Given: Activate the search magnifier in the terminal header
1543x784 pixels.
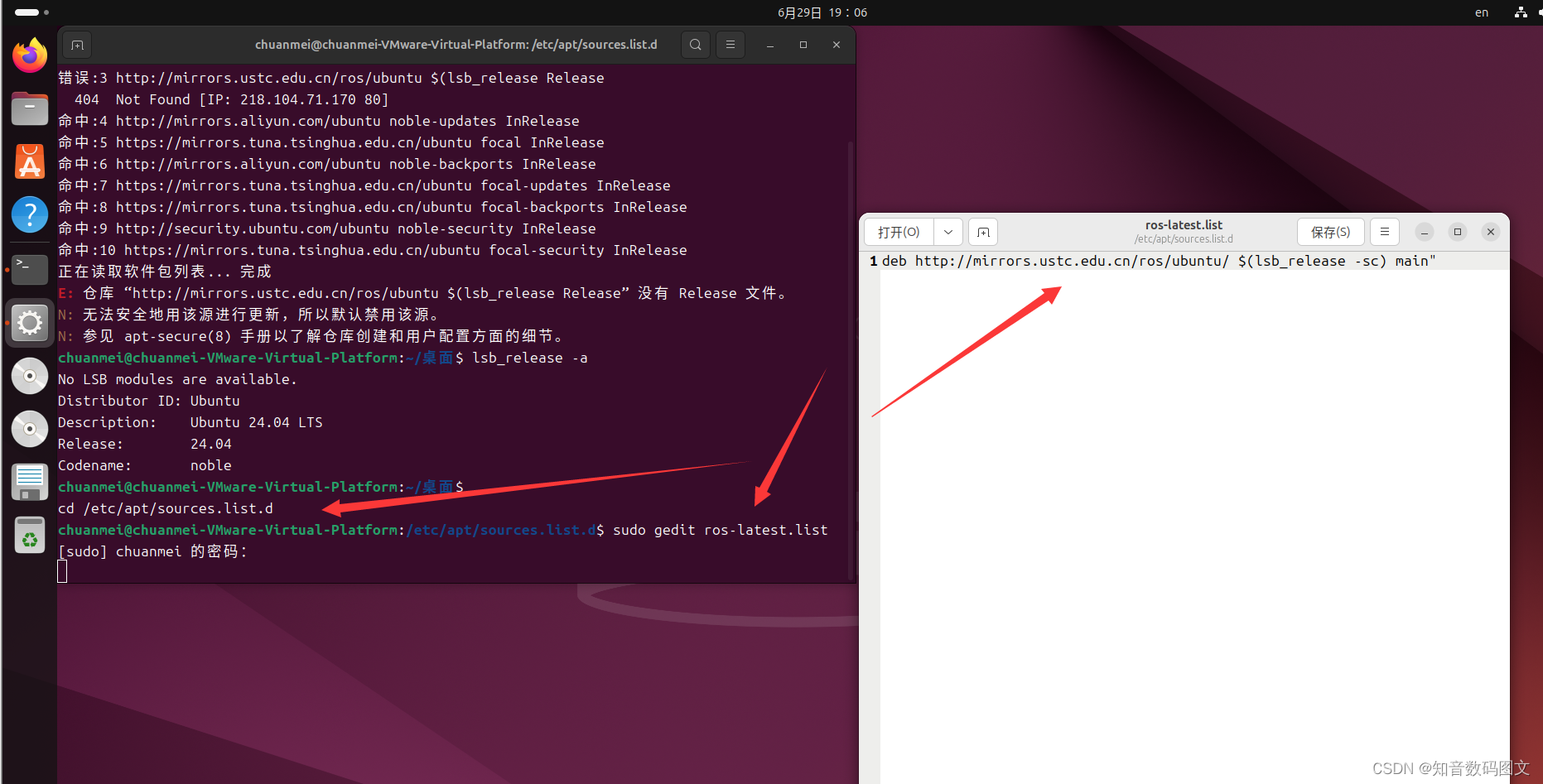Looking at the screenshot, I should point(695,44).
